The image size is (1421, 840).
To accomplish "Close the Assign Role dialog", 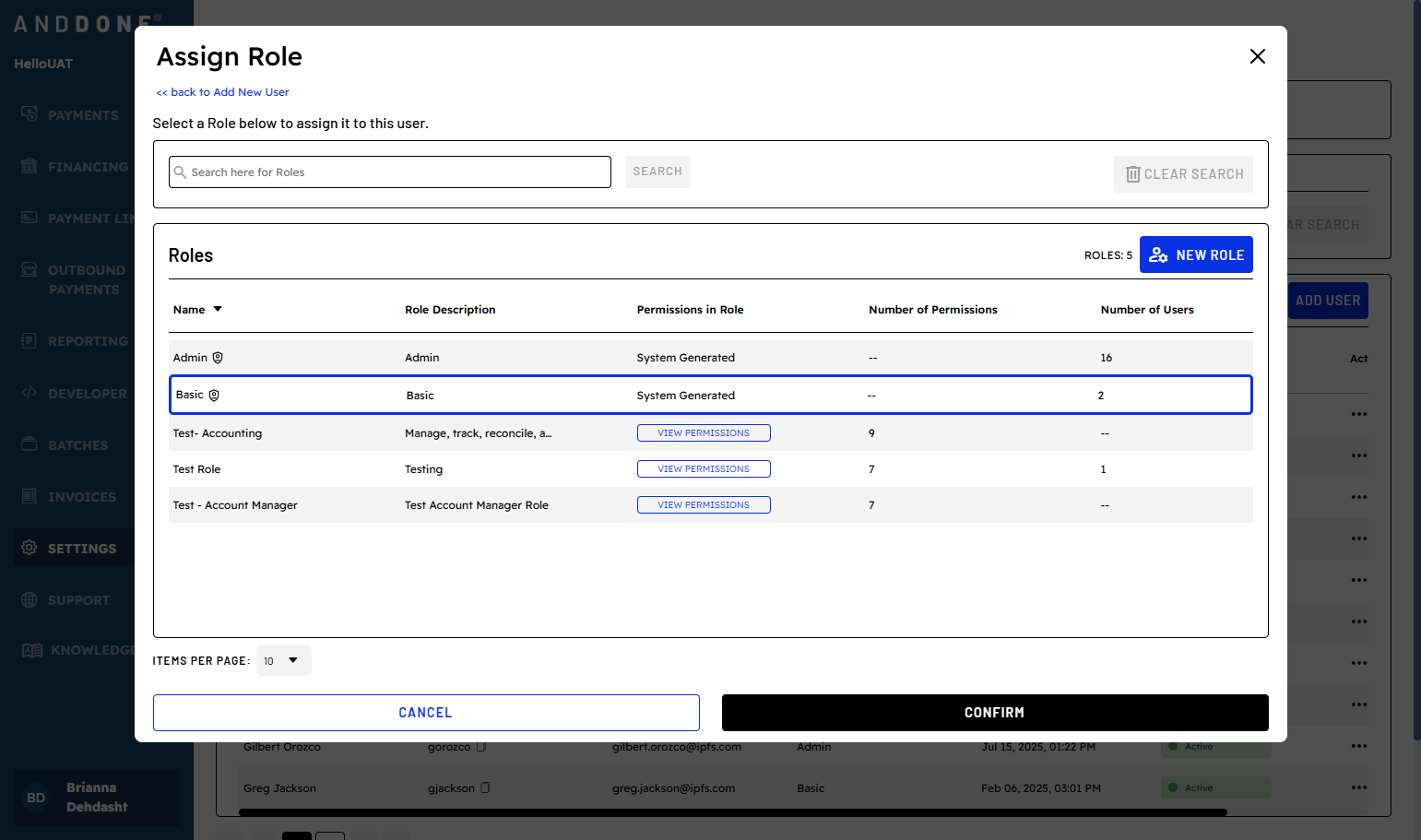I will [1257, 56].
